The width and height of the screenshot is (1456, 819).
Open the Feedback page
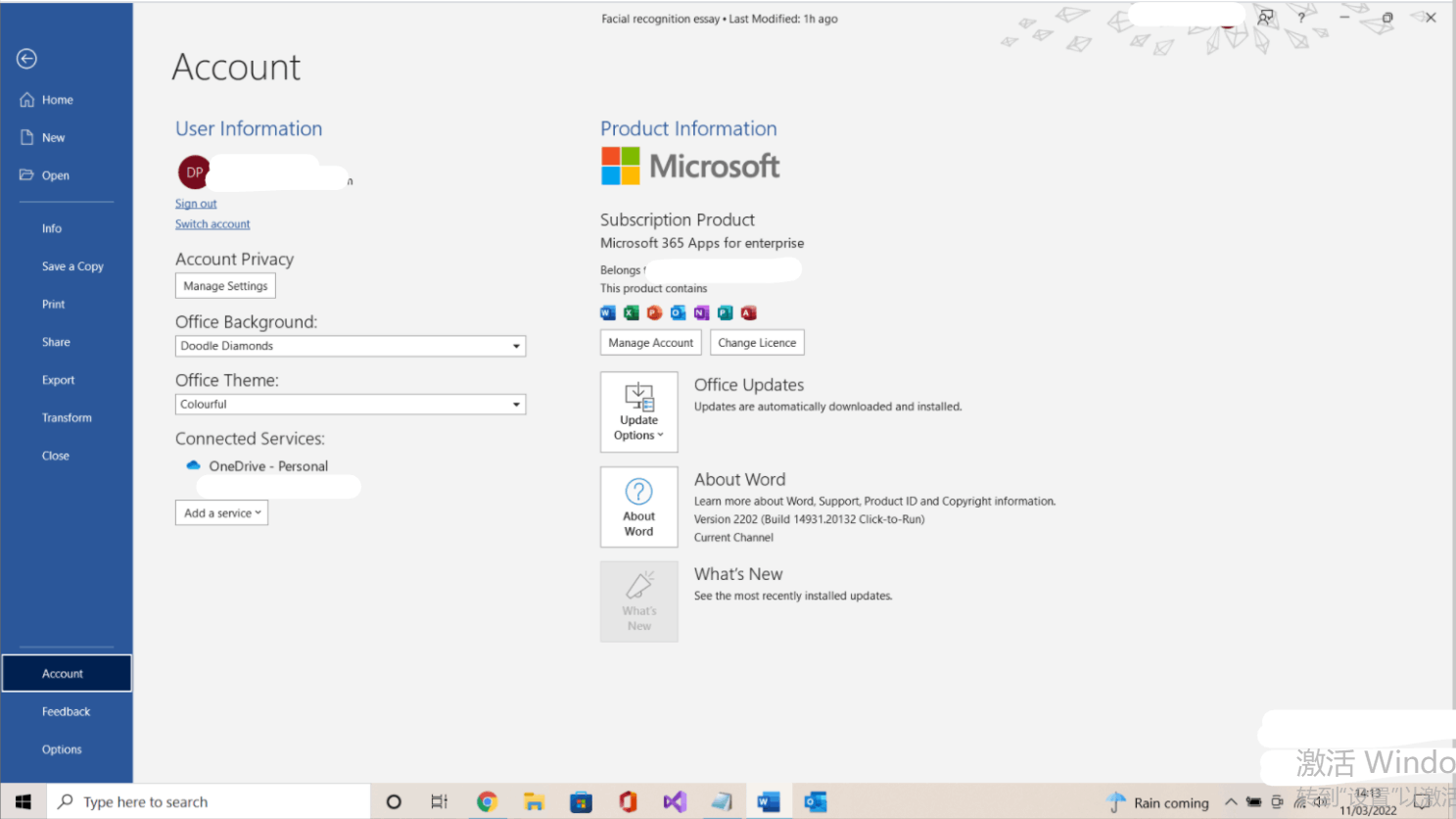(x=67, y=711)
